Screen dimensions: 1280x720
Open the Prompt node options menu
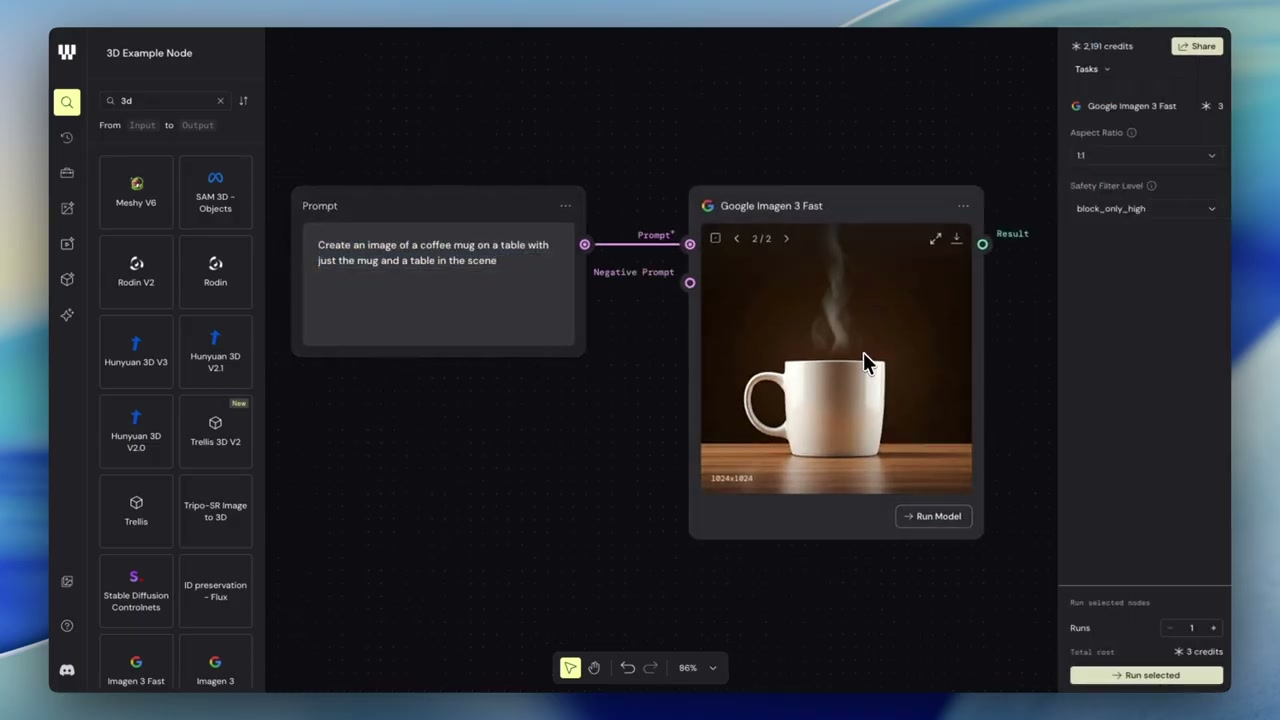coord(565,206)
